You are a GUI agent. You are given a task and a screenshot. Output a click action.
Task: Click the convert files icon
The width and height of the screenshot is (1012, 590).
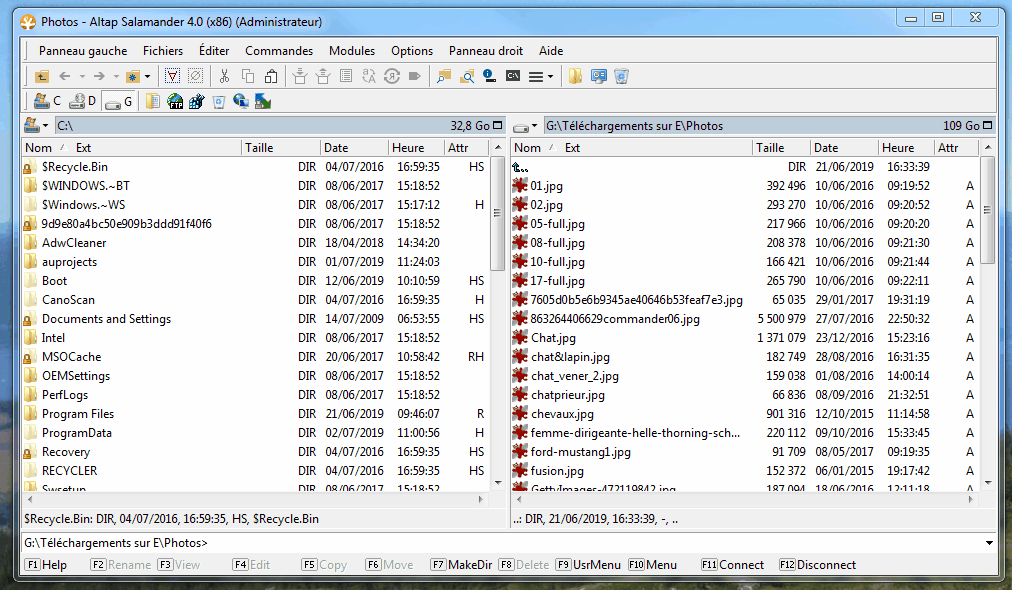coord(392,76)
